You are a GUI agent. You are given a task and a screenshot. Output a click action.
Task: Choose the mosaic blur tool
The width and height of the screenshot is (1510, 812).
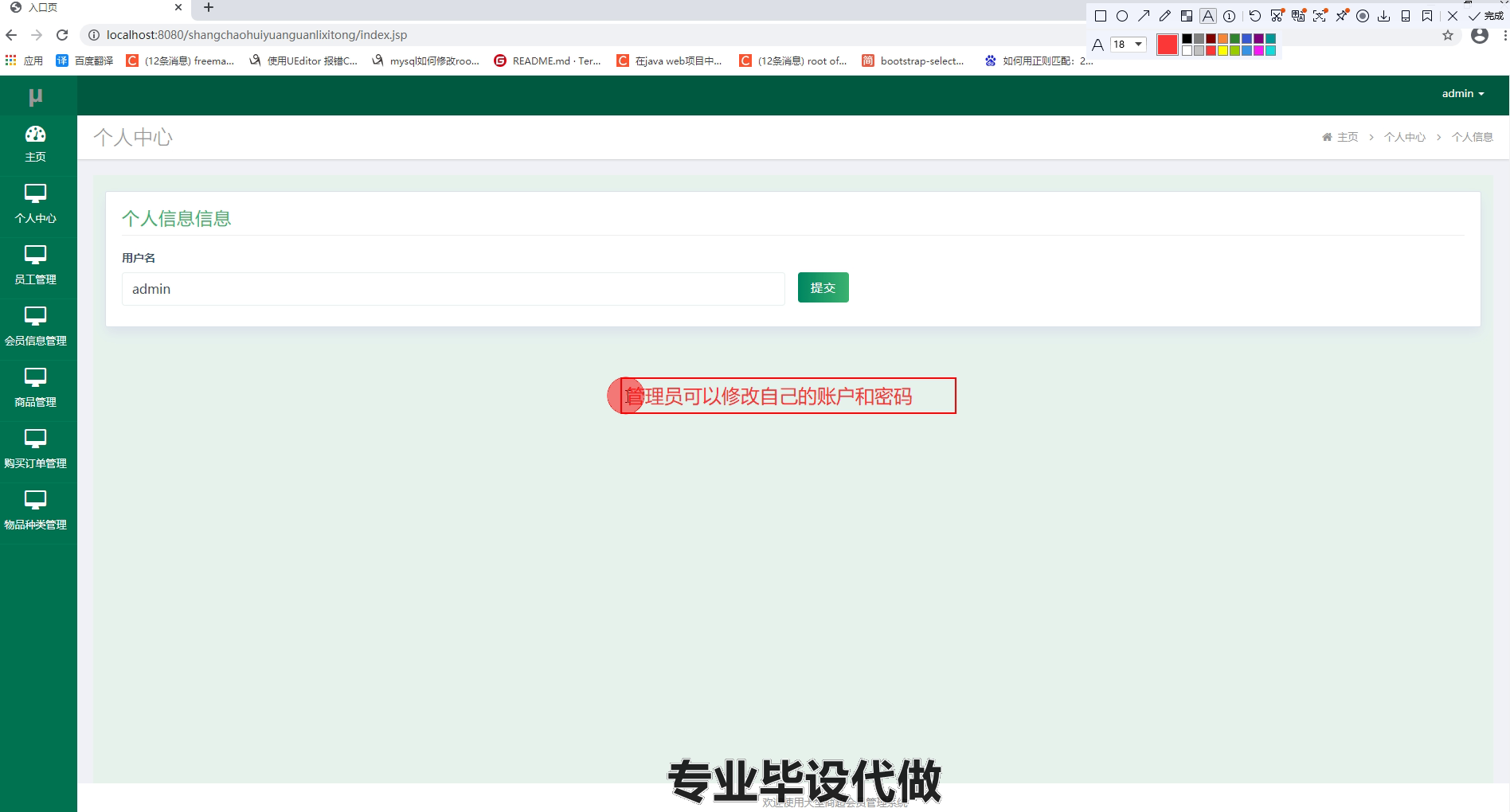[1187, 16]
